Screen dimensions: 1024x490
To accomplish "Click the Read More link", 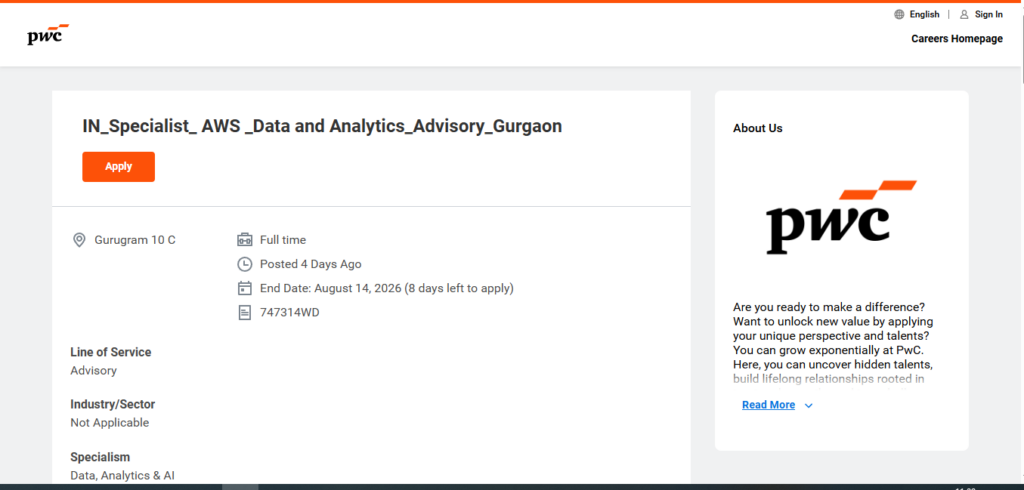I will coord(768,405).
